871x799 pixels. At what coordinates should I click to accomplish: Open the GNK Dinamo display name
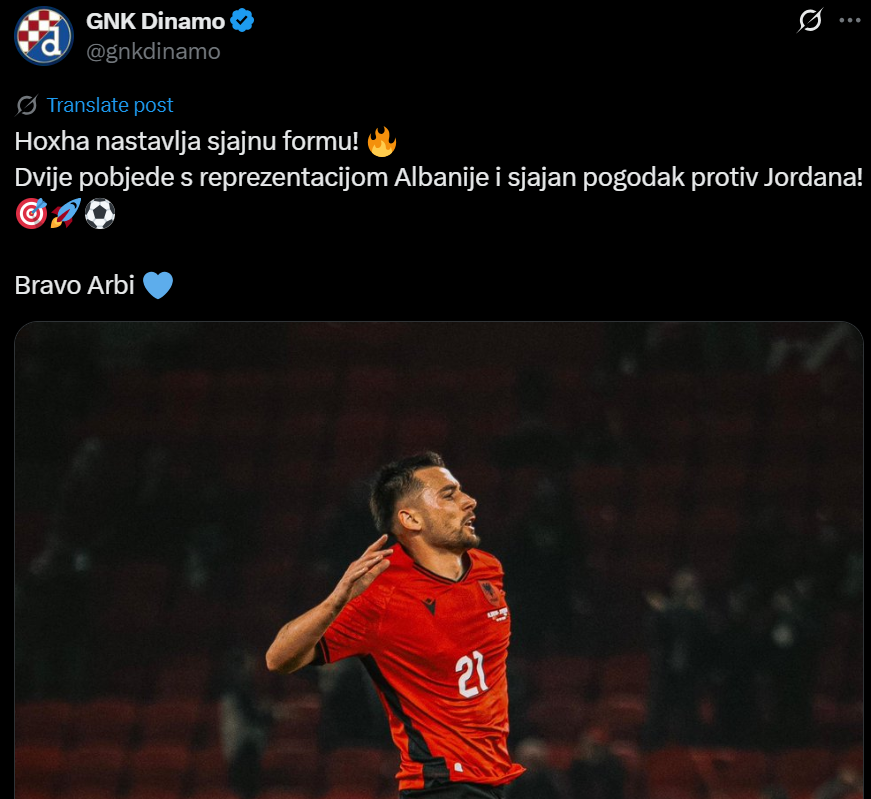(156, 21)
